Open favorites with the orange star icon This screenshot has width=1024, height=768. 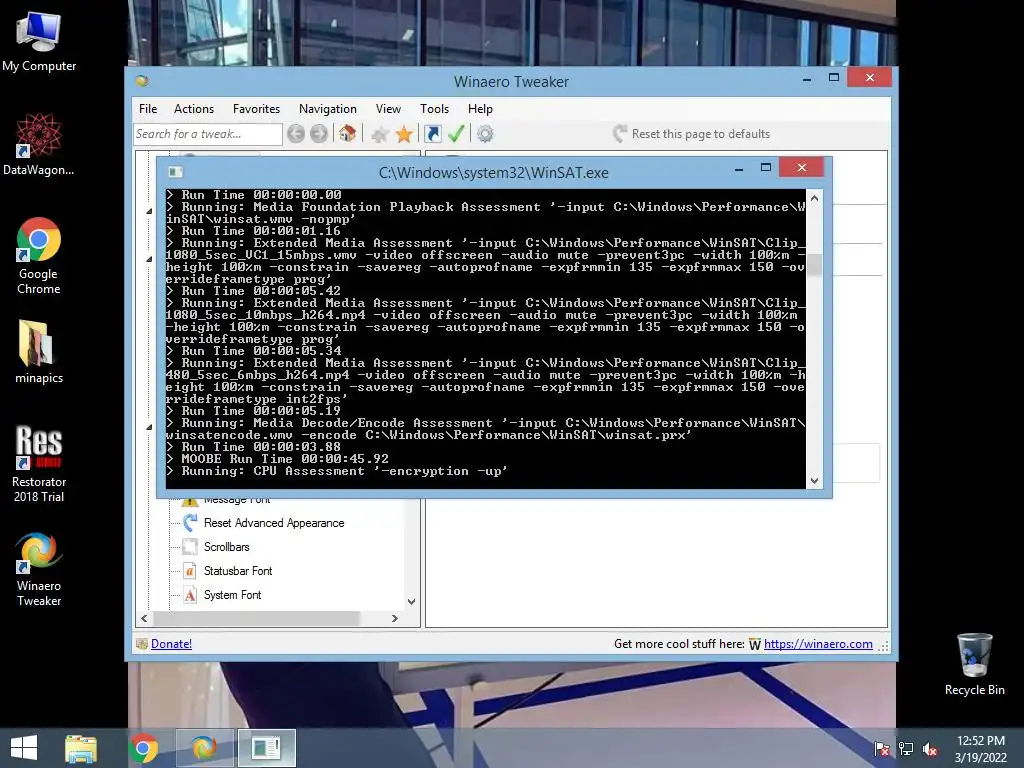tap(404, 135)
